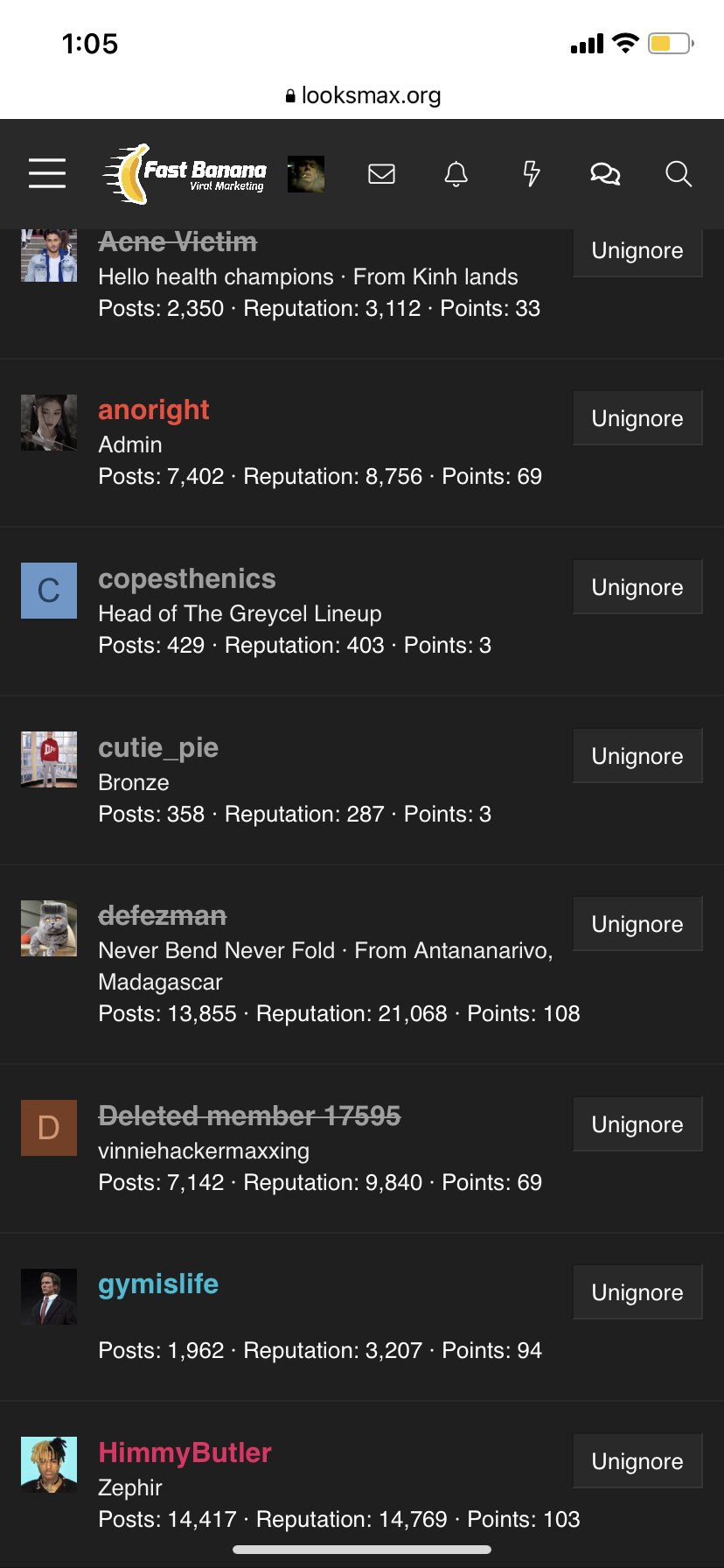Open the hamburger navigation menu
Viewport: 724px width, 1568px height.
(x=47, y=173)
